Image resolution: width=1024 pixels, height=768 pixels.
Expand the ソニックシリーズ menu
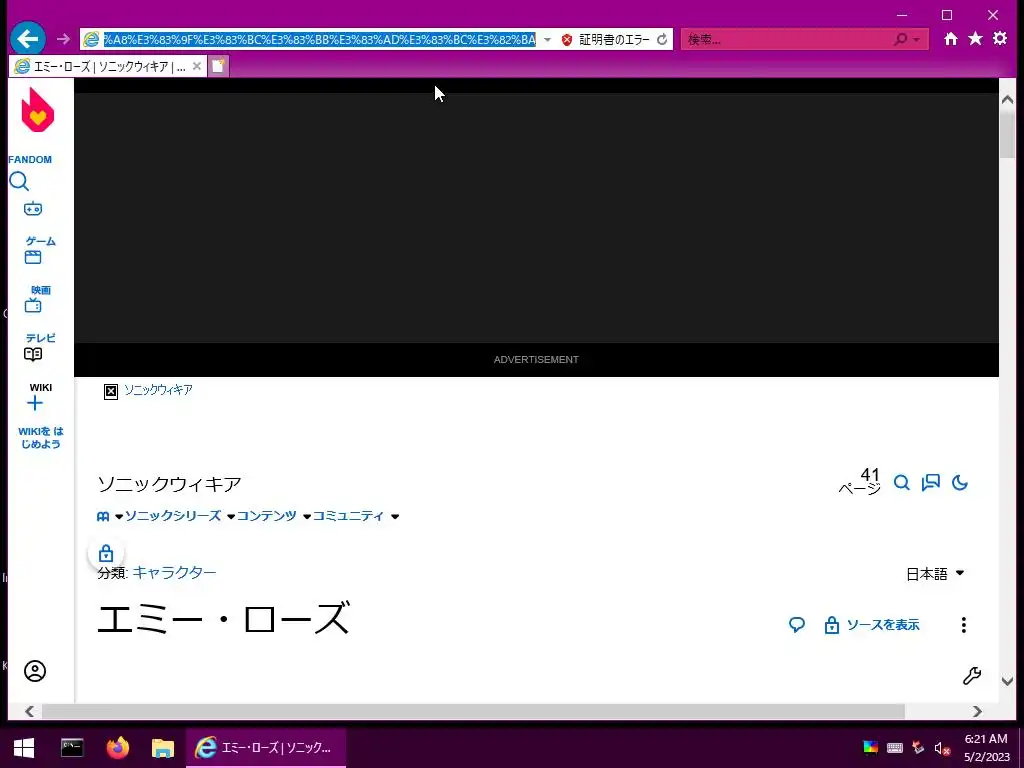(173, 516)
